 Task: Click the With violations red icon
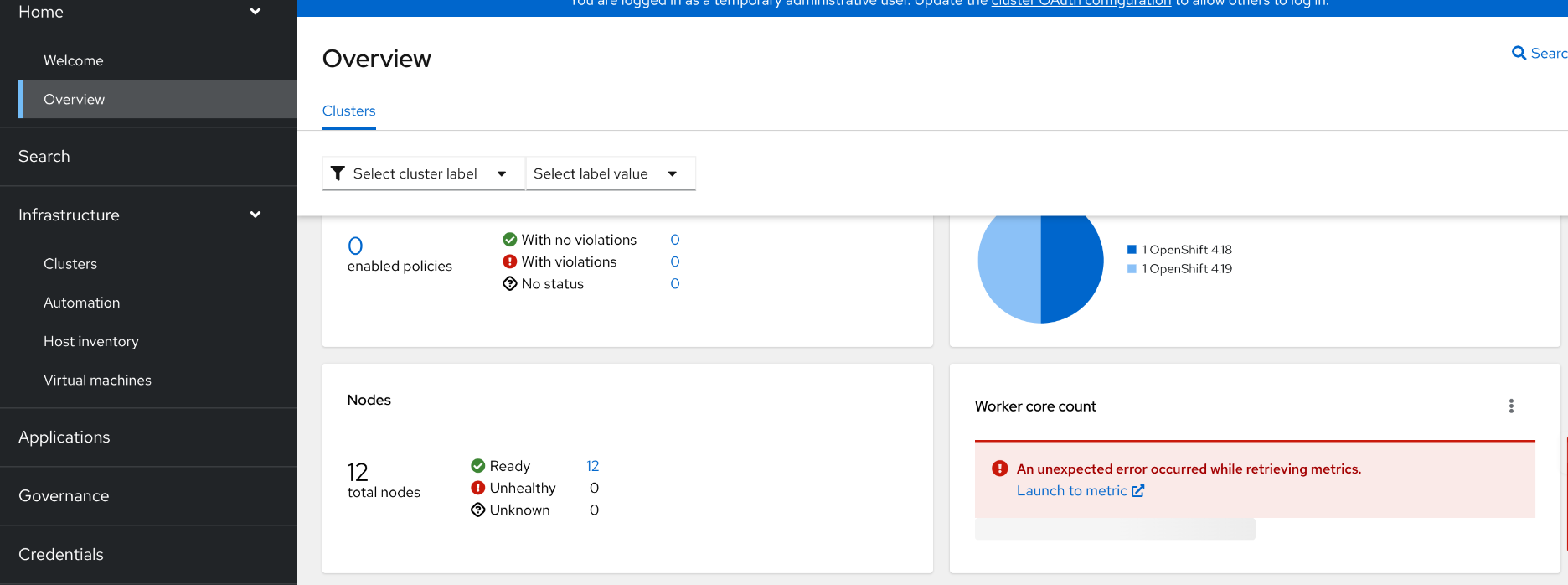coord(510,261)
